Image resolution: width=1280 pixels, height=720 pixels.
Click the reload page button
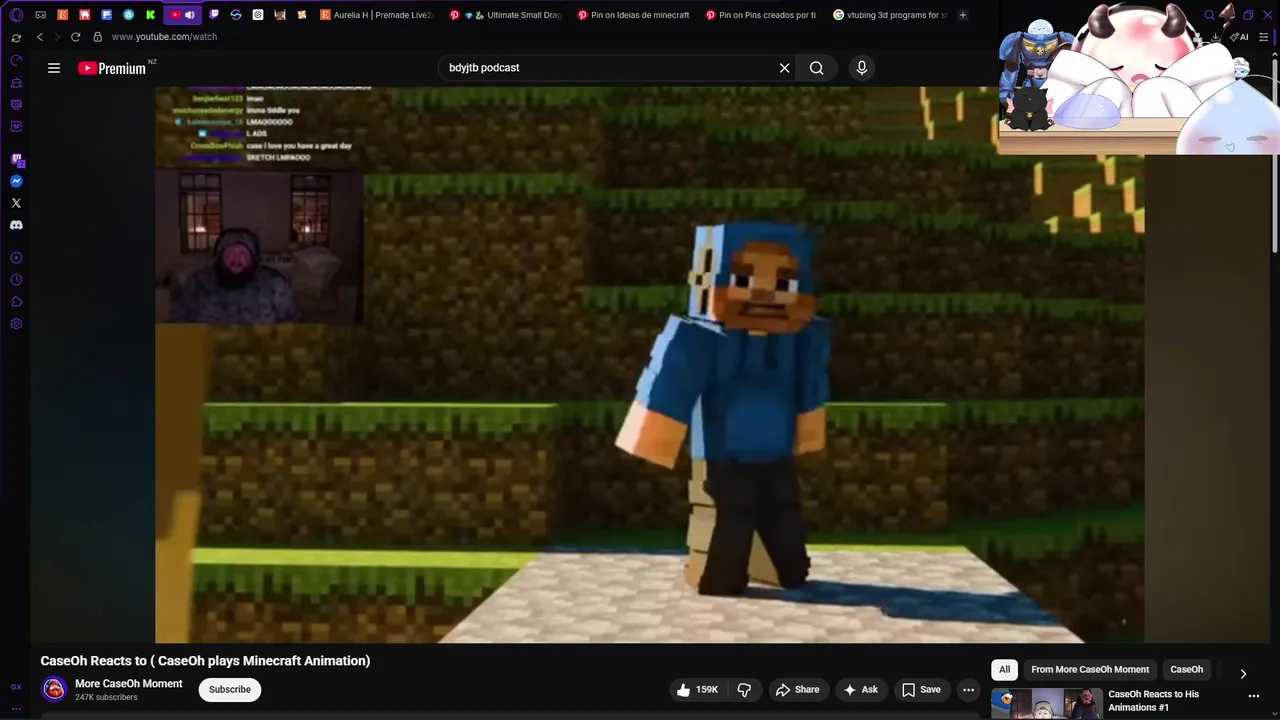(75, 37)
